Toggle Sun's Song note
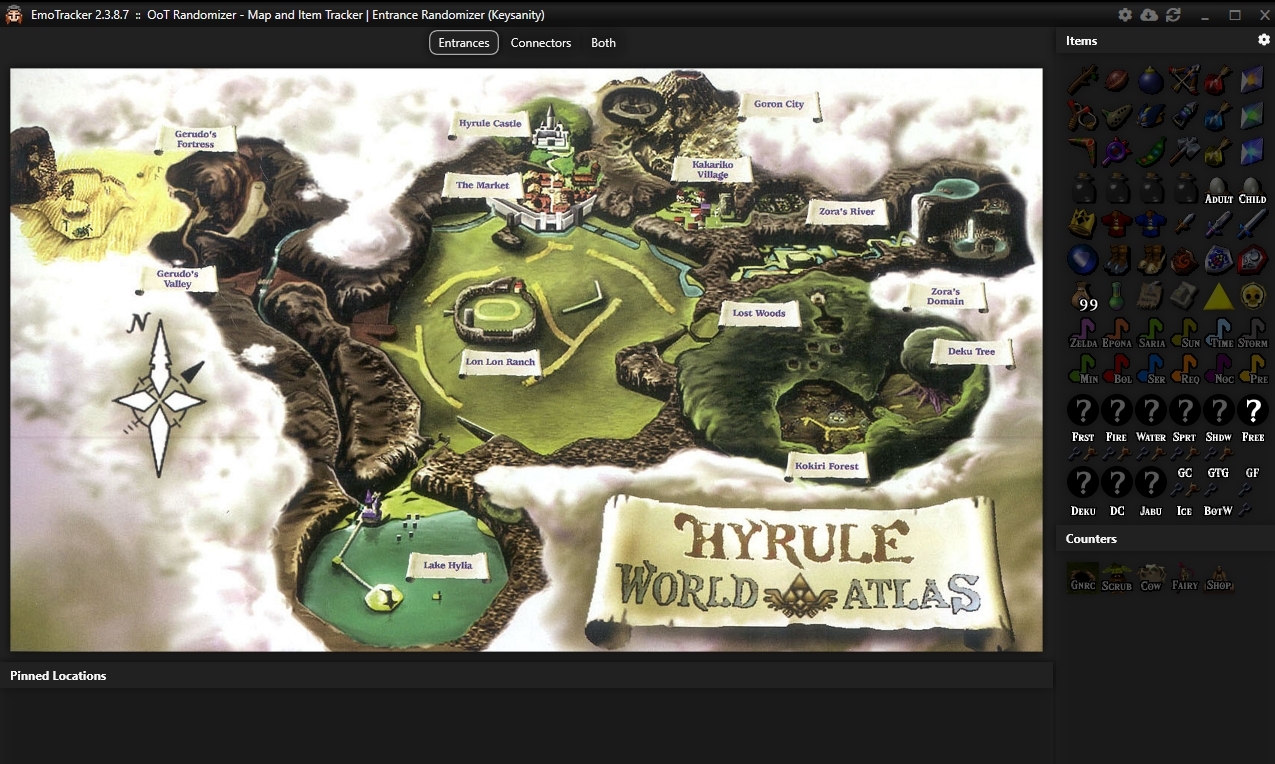This screenshot has width=1275, height=764. click(x=1185, y=332)
